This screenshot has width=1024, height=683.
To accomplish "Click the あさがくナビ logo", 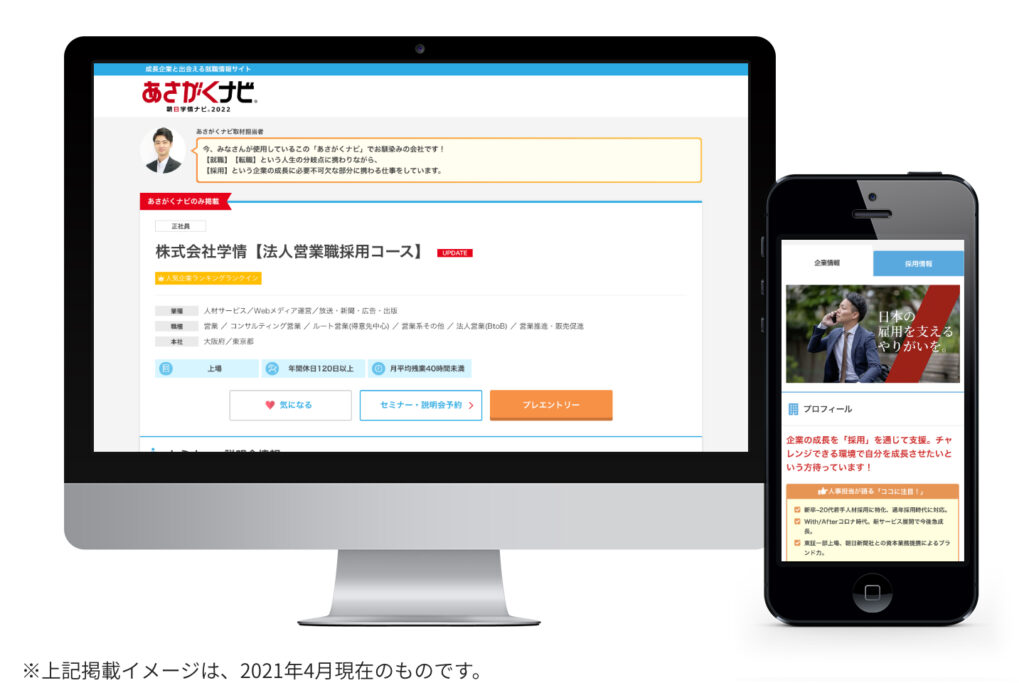I will 199,95.
